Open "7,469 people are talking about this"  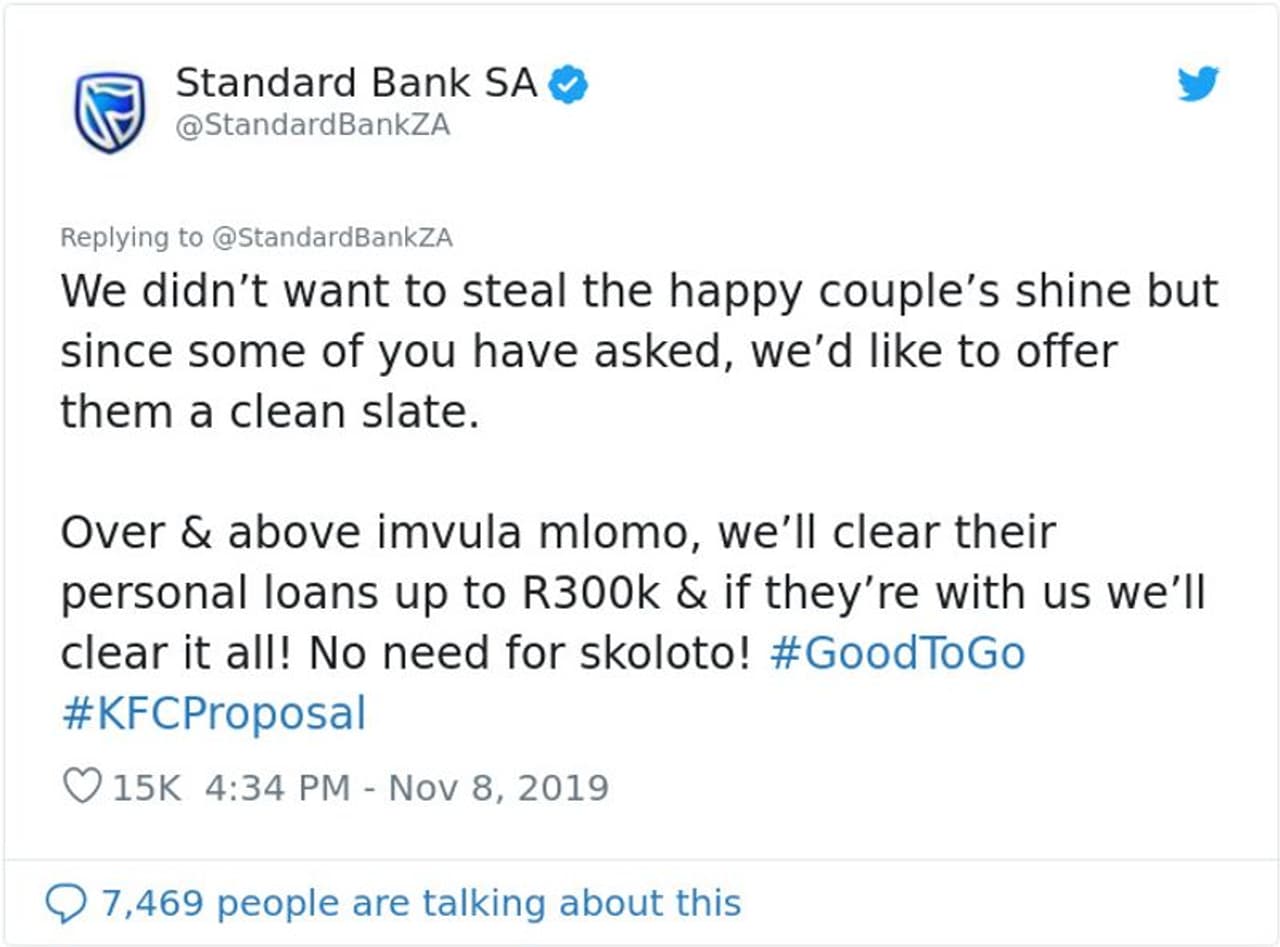pos(420,904)
